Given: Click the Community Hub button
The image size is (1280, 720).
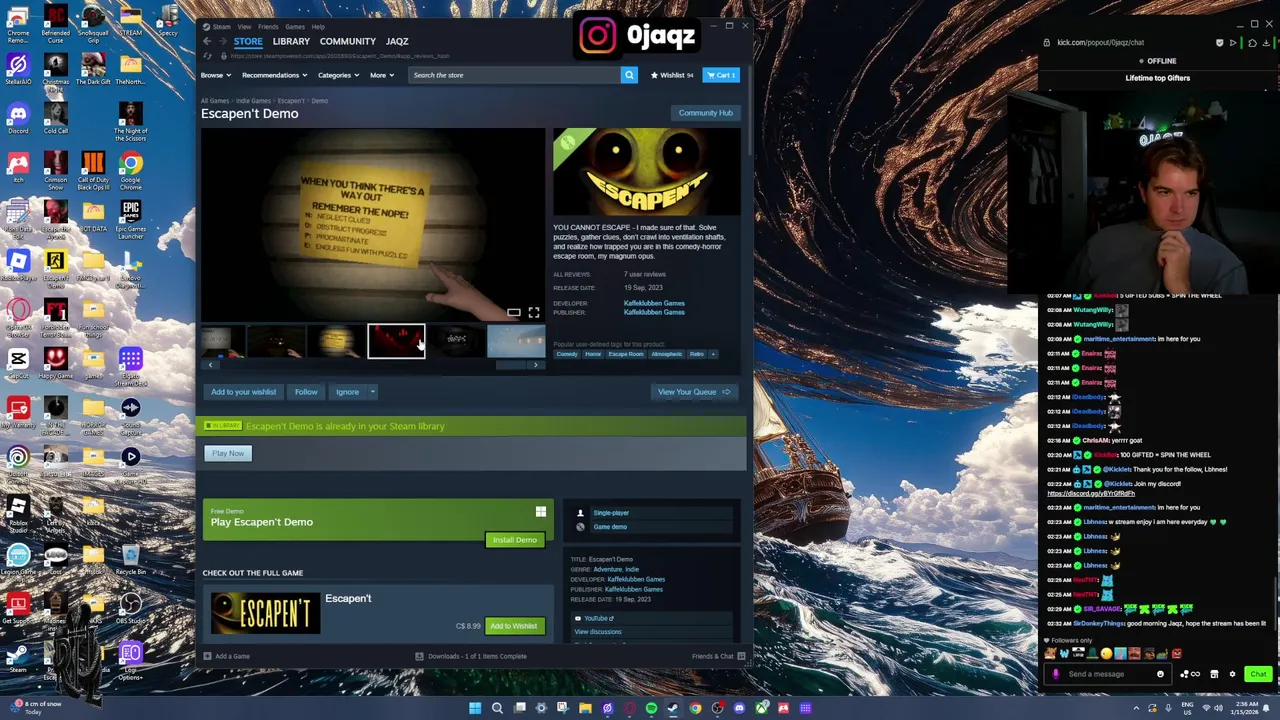Looking at the screenshot, I should pos(706,113).
